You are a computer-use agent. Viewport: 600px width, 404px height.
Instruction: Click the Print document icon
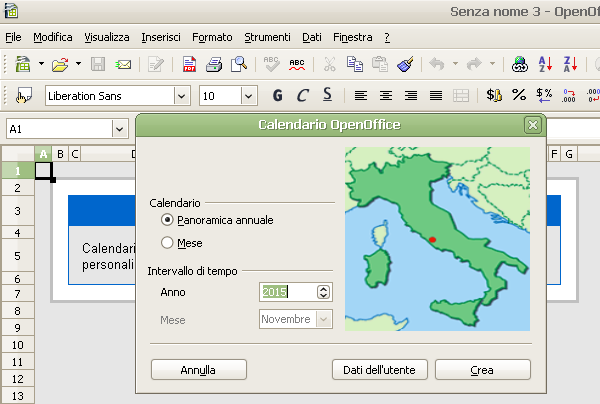pyautogui.click(x=214, y=65)
